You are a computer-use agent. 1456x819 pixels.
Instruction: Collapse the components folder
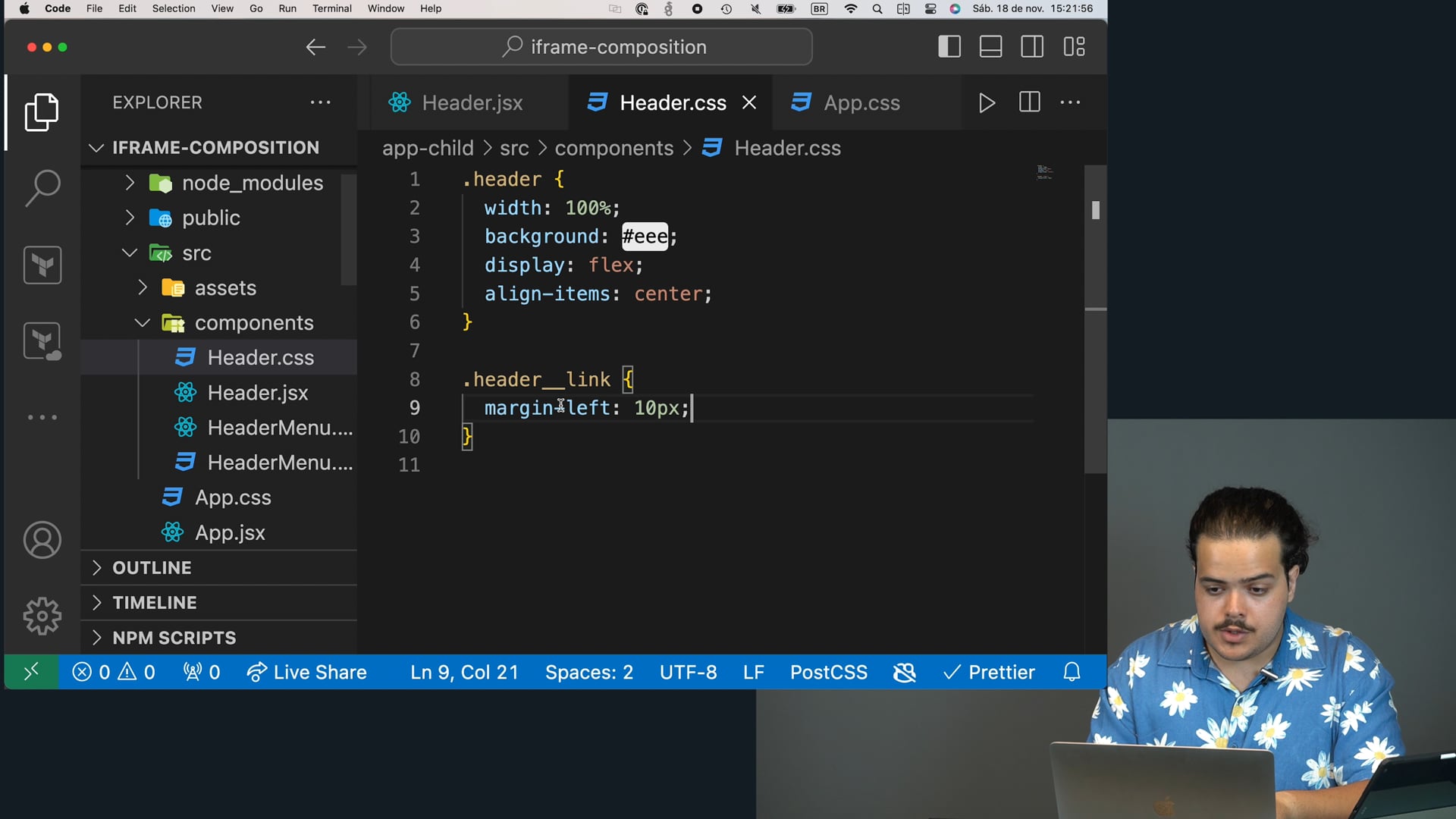(x=253, y=323)
